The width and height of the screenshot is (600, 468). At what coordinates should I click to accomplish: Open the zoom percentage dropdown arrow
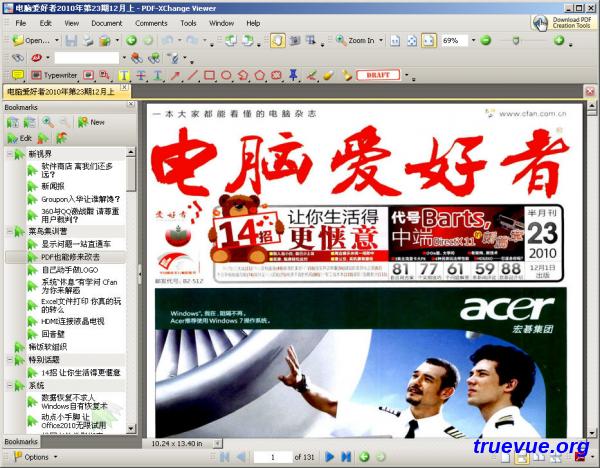[x=473, y=40]
